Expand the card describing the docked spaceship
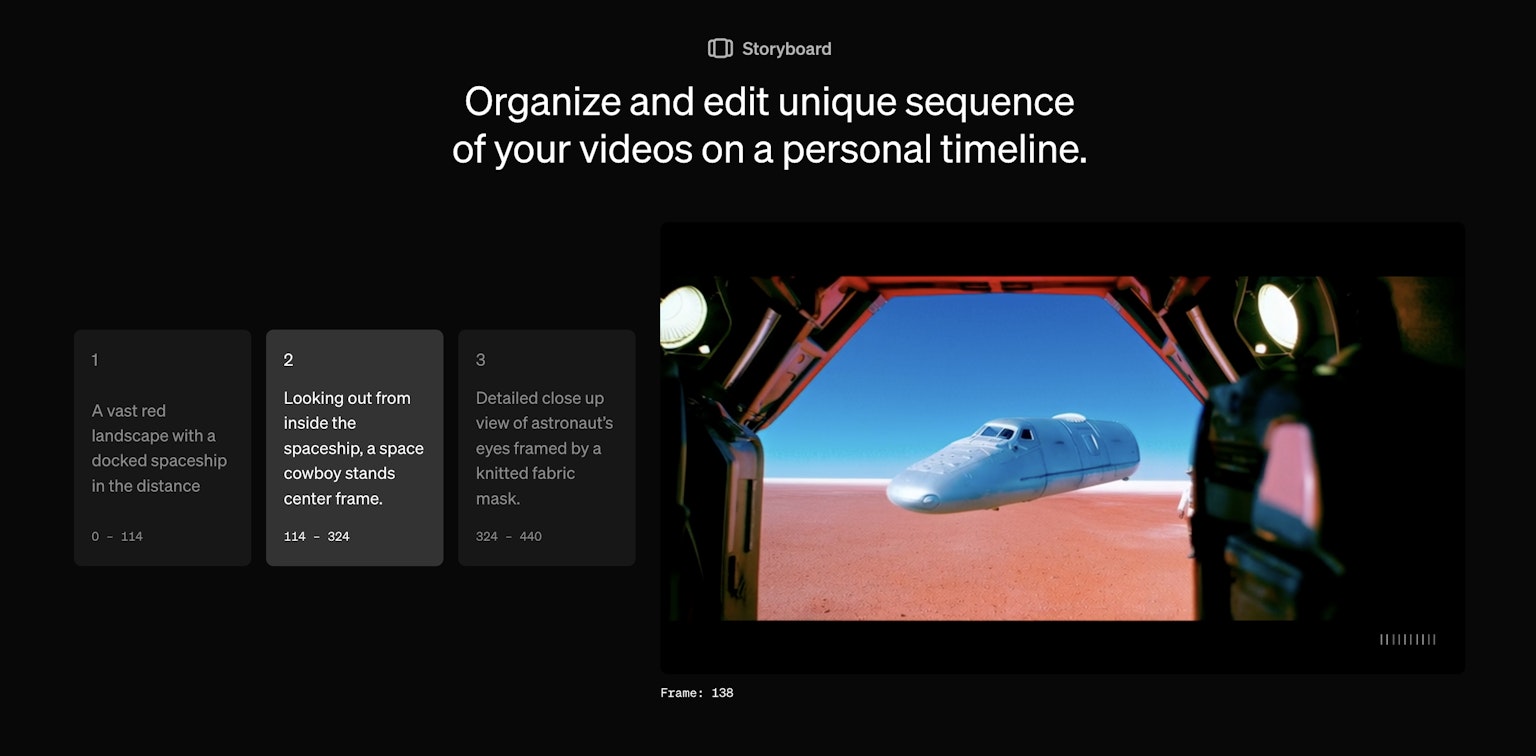This screenshot has width=1536, height=756. click(x=162, y=447)
